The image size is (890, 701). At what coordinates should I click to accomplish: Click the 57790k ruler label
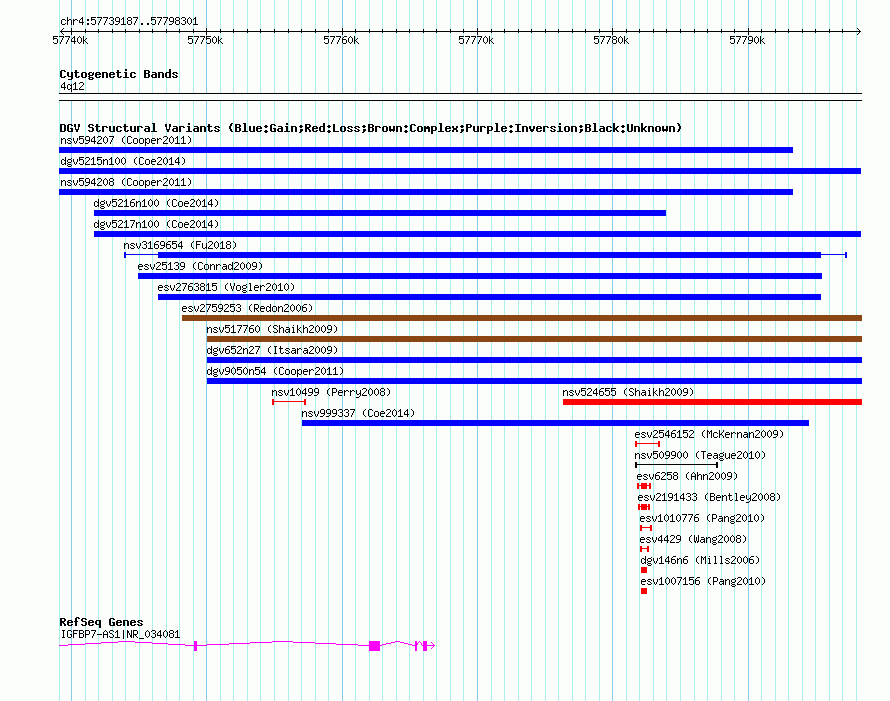tap(747, 41)
